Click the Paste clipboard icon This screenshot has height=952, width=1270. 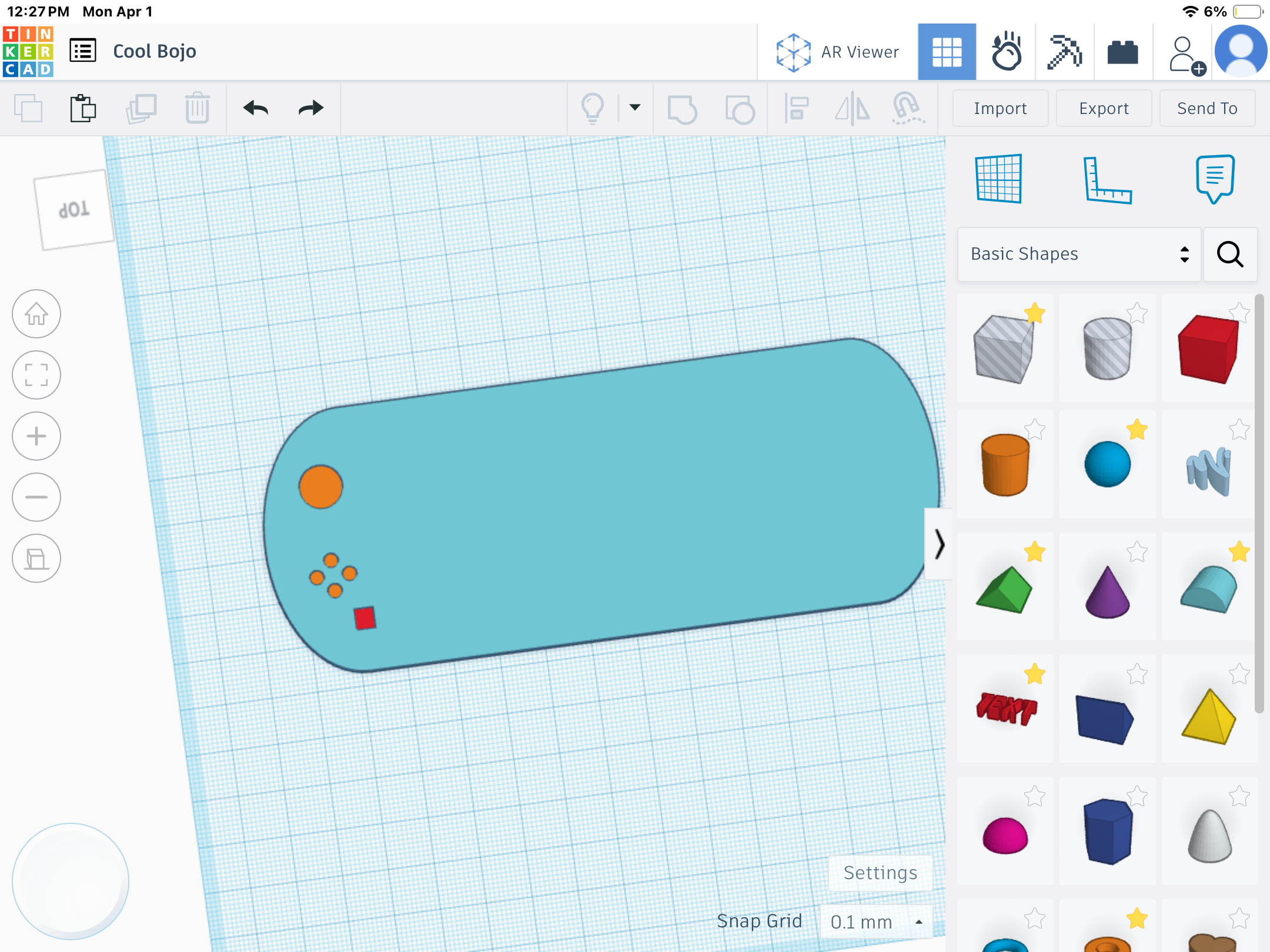83,108
